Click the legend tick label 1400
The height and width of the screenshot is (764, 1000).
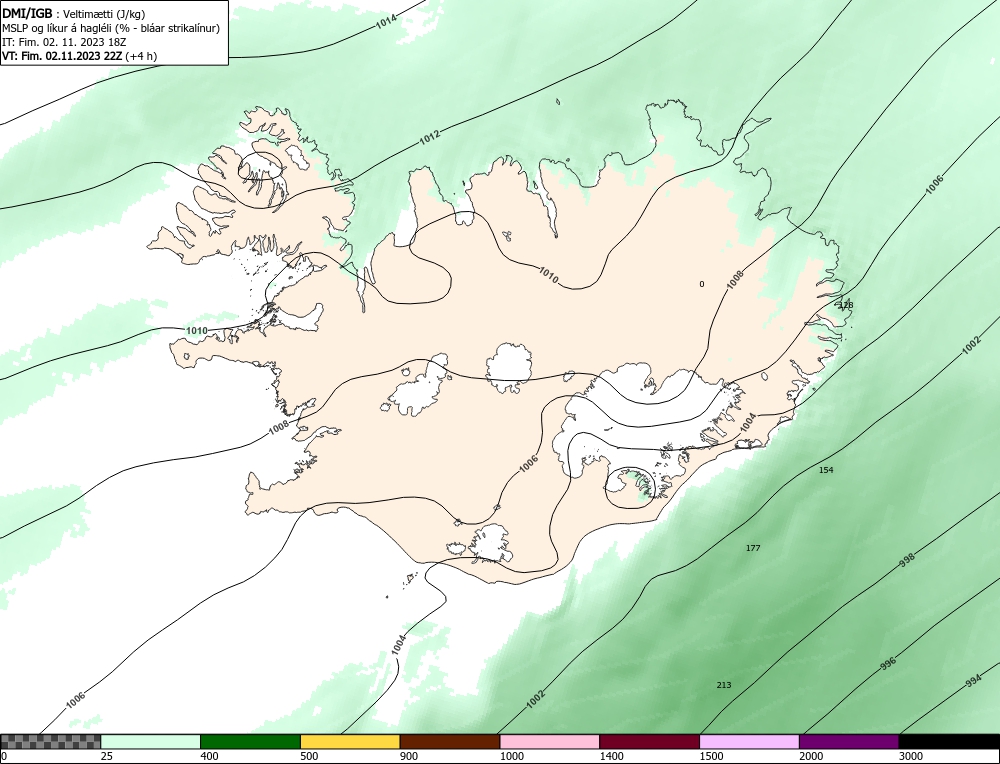click(x=611, y=756)
